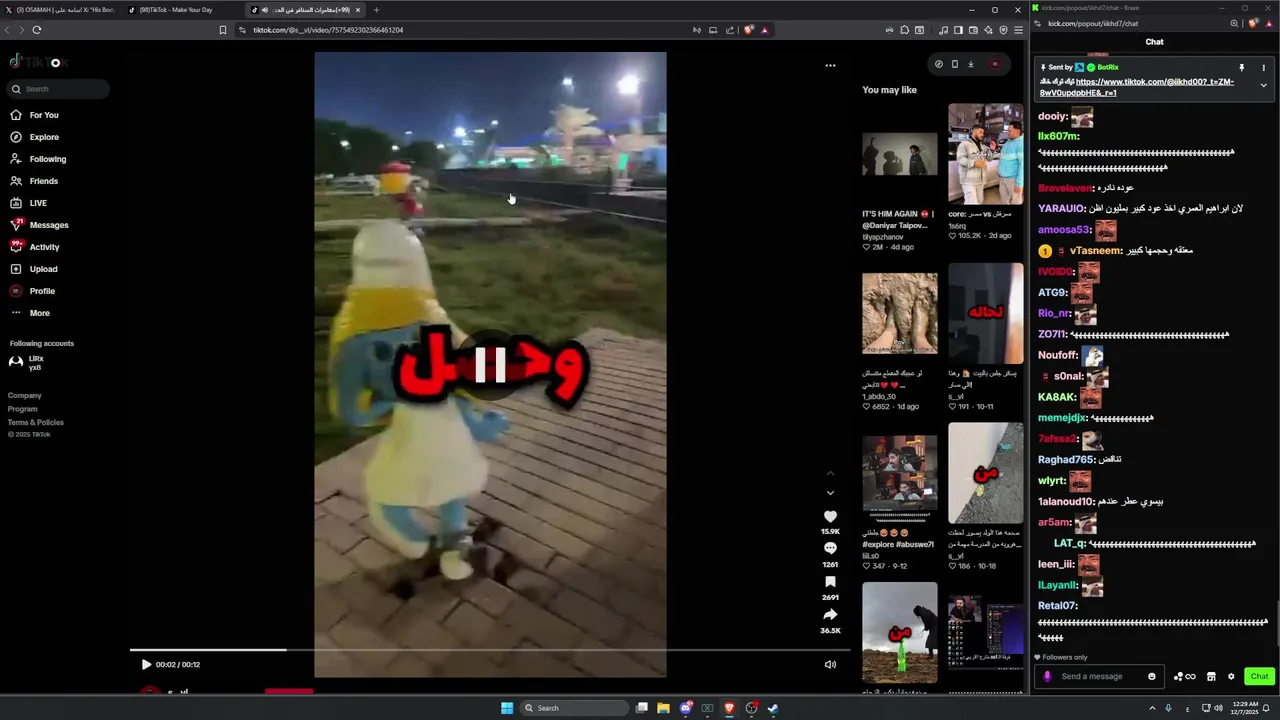Open a new browser tab

[376, 10]
